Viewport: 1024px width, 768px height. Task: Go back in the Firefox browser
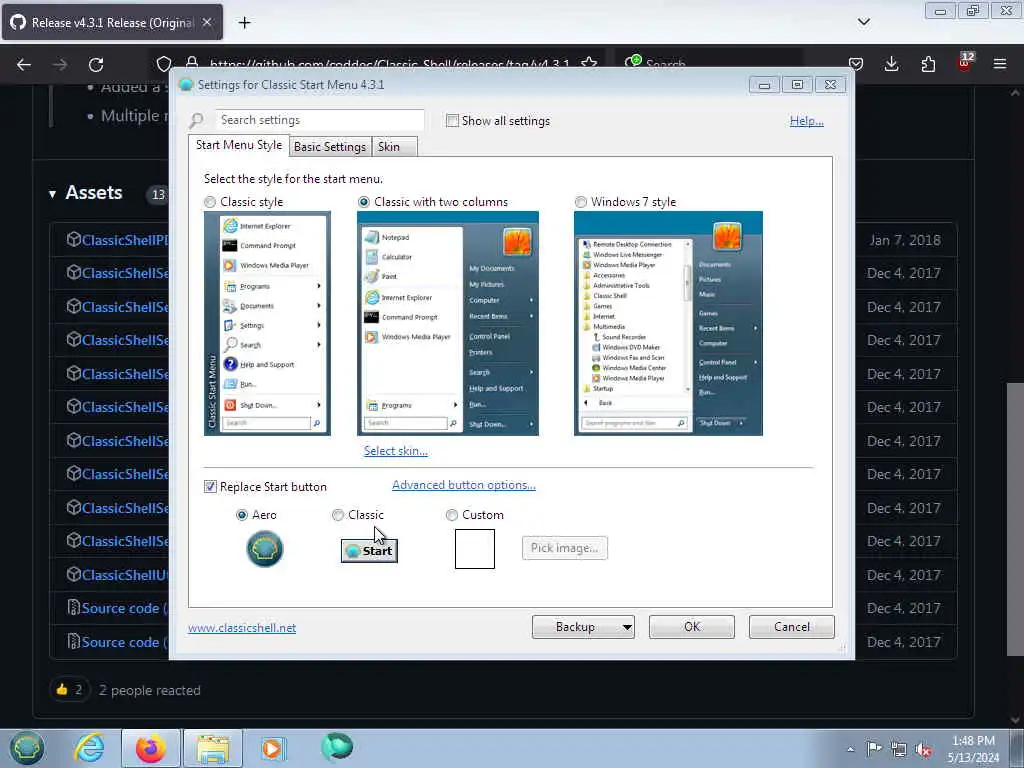(24, 65)
